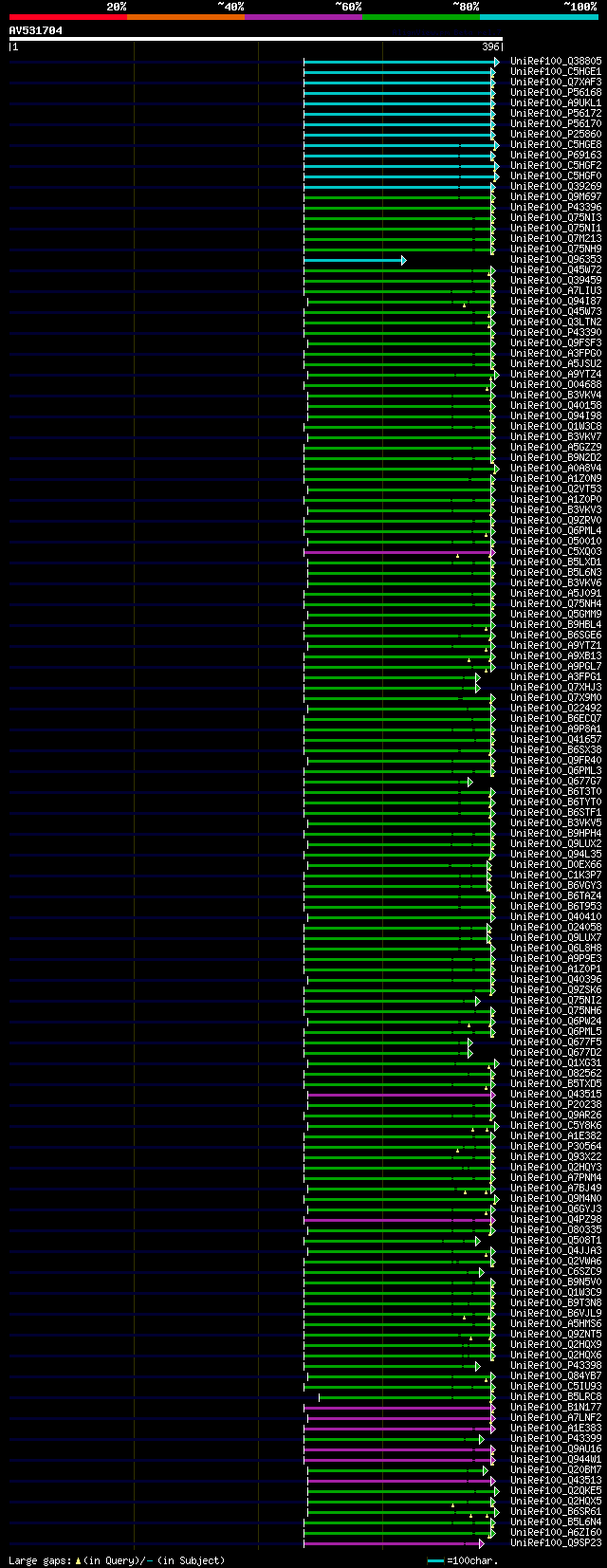Click the orange ~40% identity legend bar
Image resolution: width=607 pixels, height=1568 pixels.
pos(186,17)
